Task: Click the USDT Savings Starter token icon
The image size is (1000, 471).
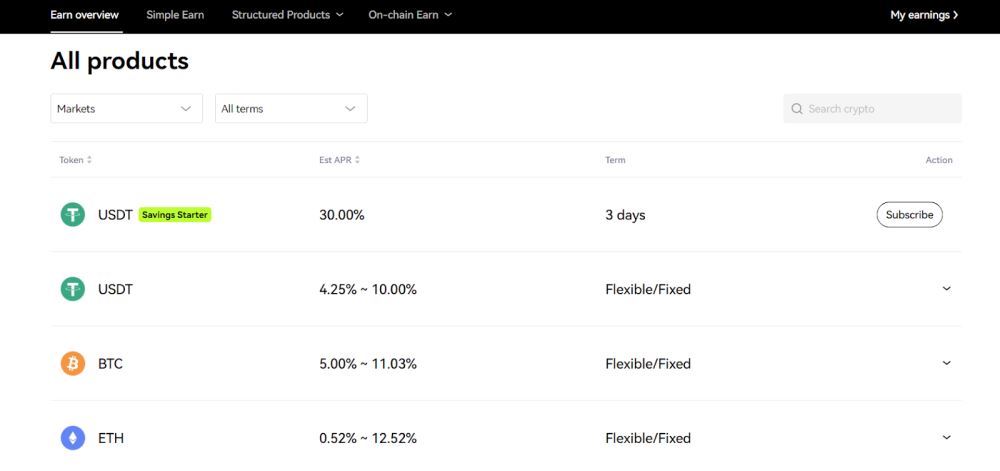Action: coord(73,215)
